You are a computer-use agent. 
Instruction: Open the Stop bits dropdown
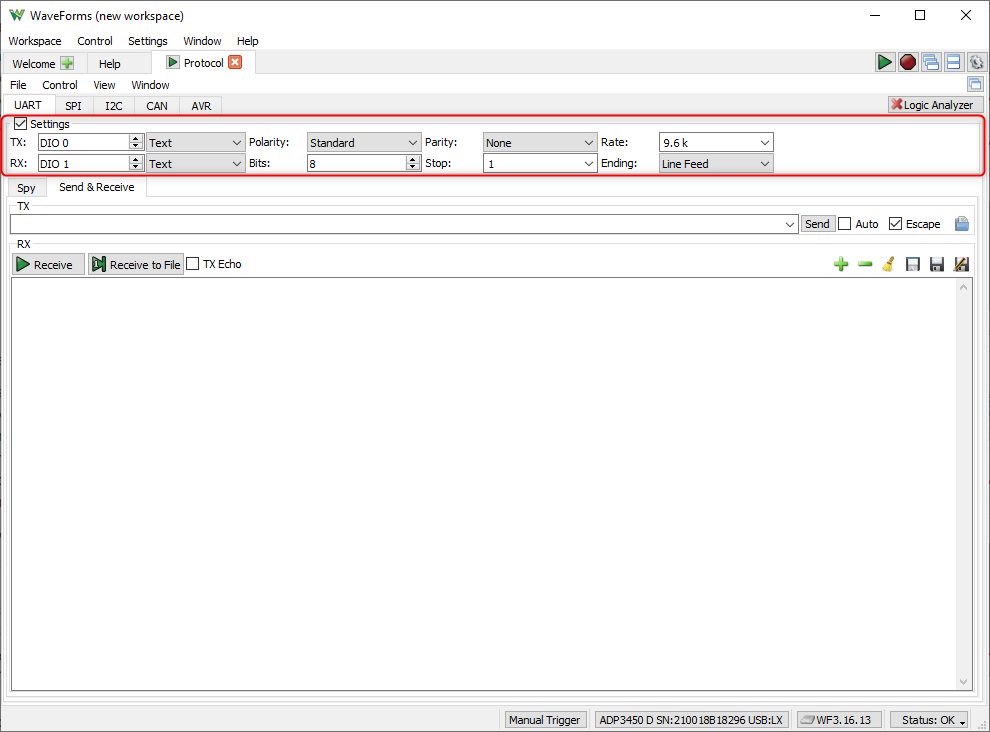[540, 164]
